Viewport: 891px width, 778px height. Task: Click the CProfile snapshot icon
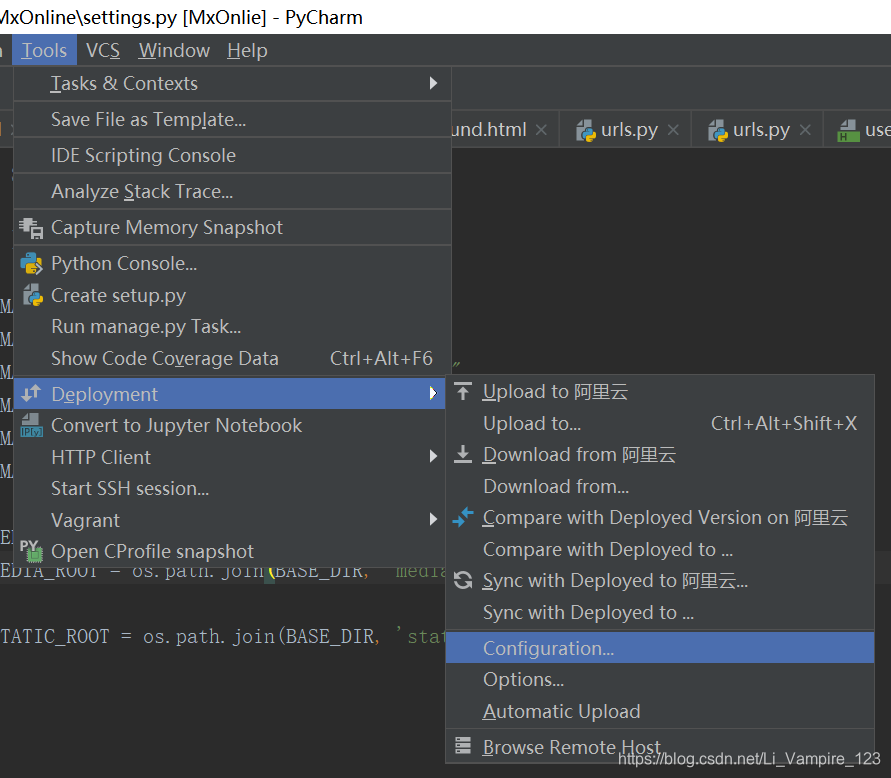(31, 551)
